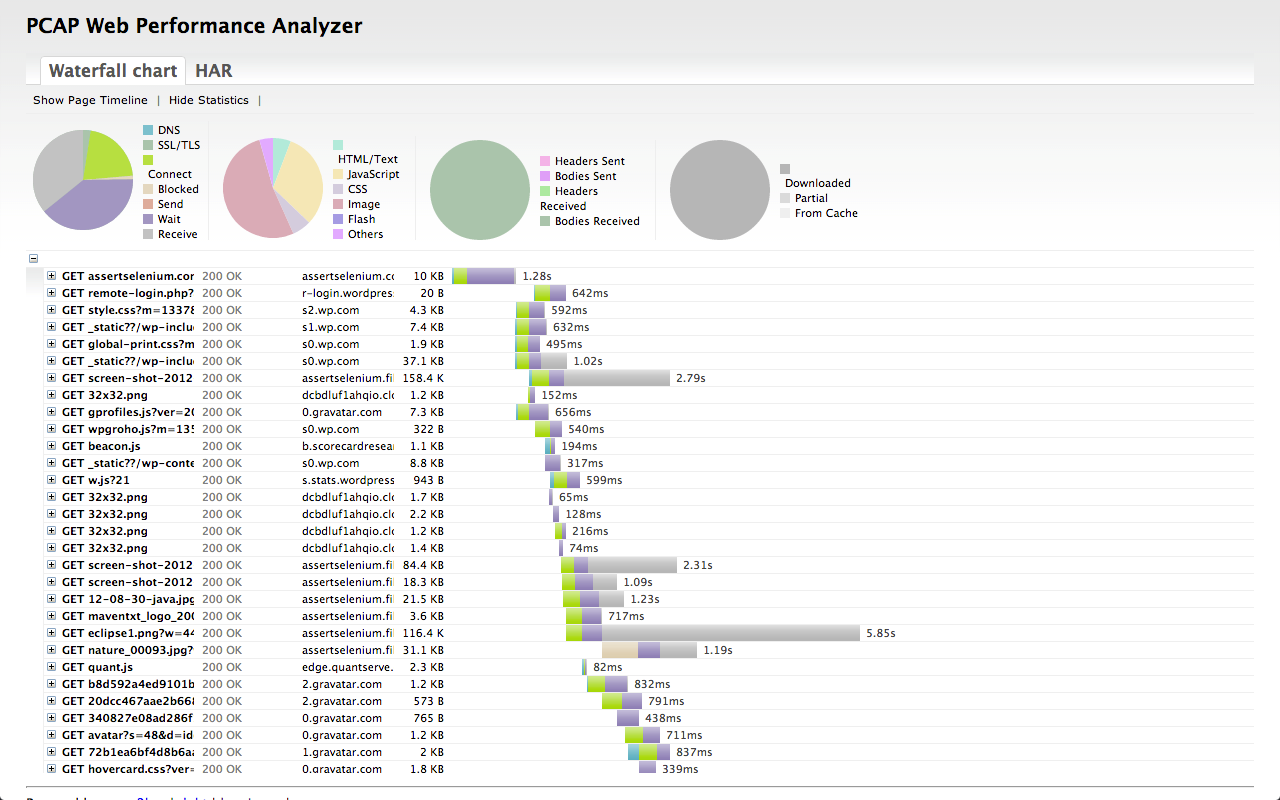Open the HAR tab
Image resolution: width=1280 pixels, height=800 pixels.
tap(214, 71)
